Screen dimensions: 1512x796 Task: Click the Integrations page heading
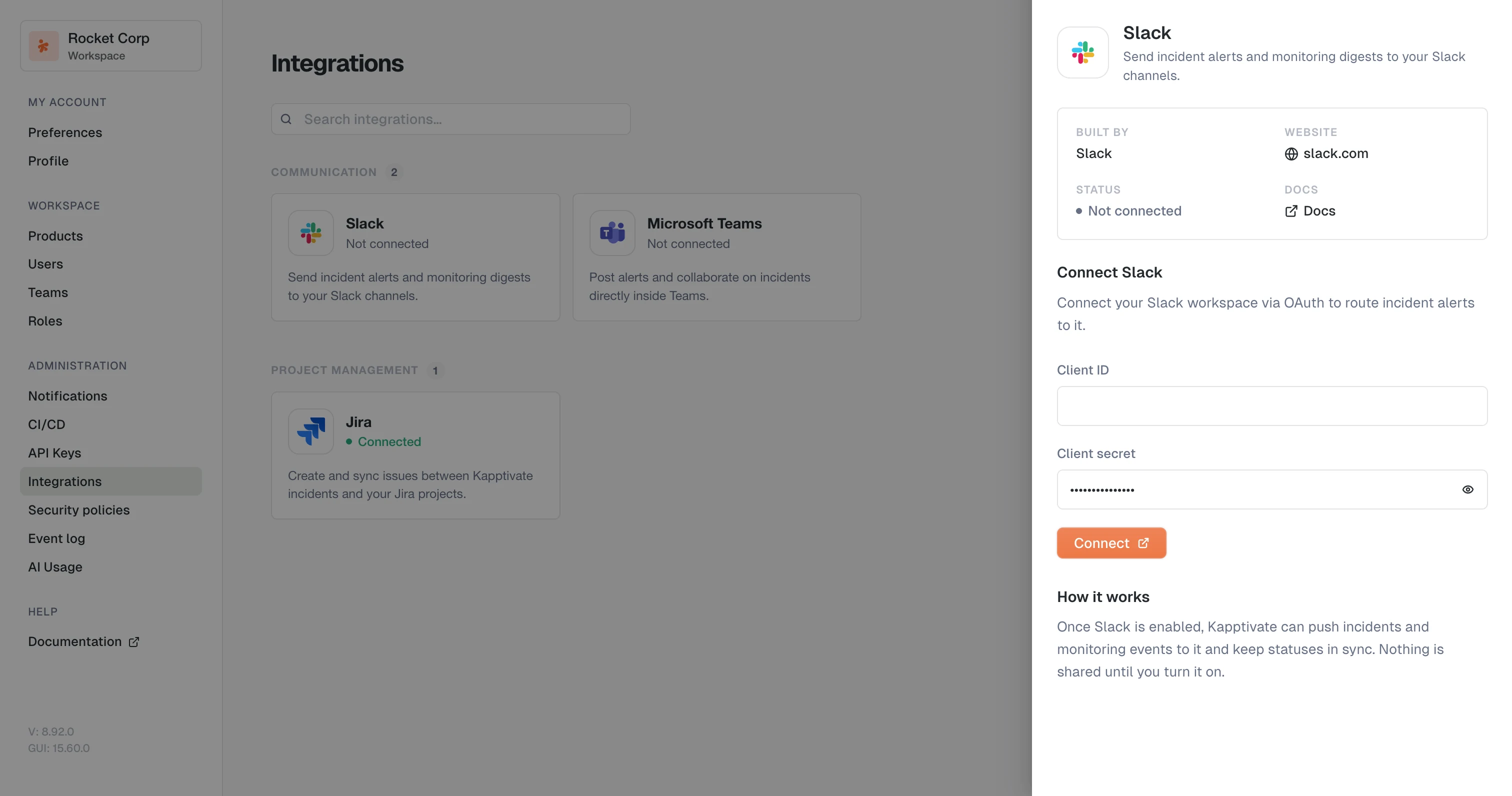click(x=337, y=63)
